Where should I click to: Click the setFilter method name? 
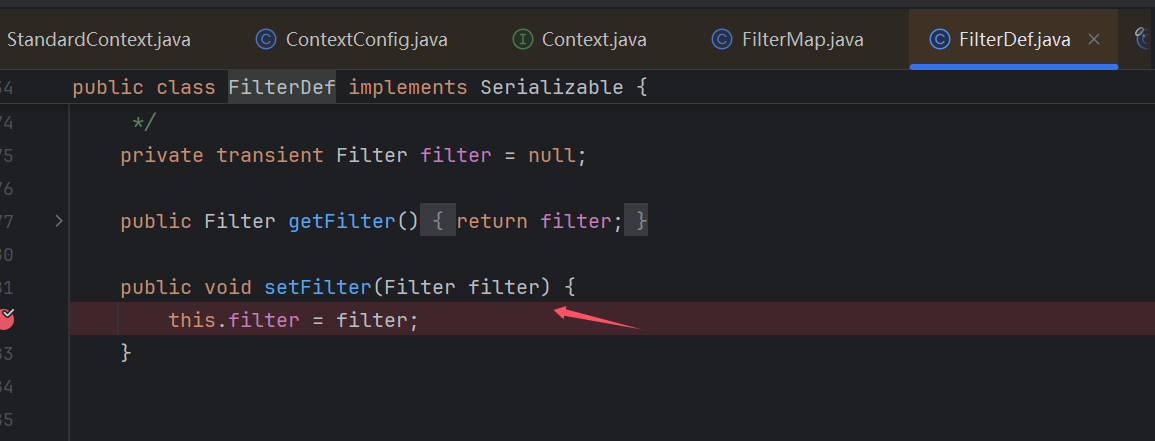coord(319,286)
